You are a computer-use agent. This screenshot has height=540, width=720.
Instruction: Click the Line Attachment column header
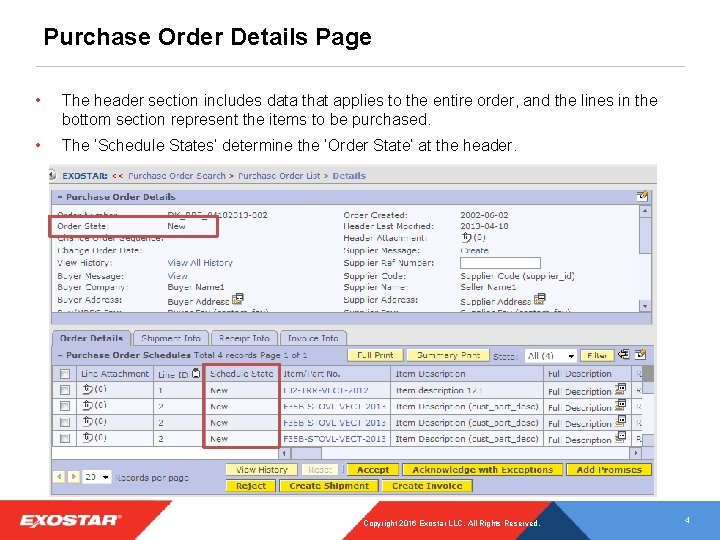[x=115, y=374]
